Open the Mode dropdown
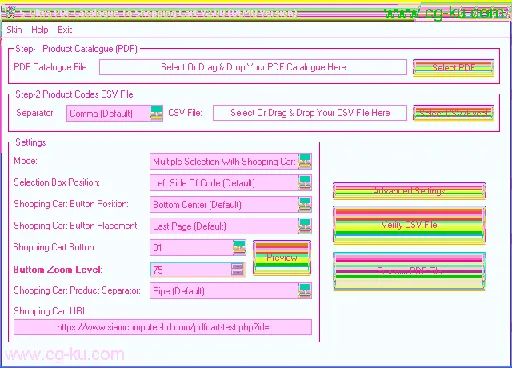Image resolution: width=512 pixels, height=368 pixels. point(231,162)
